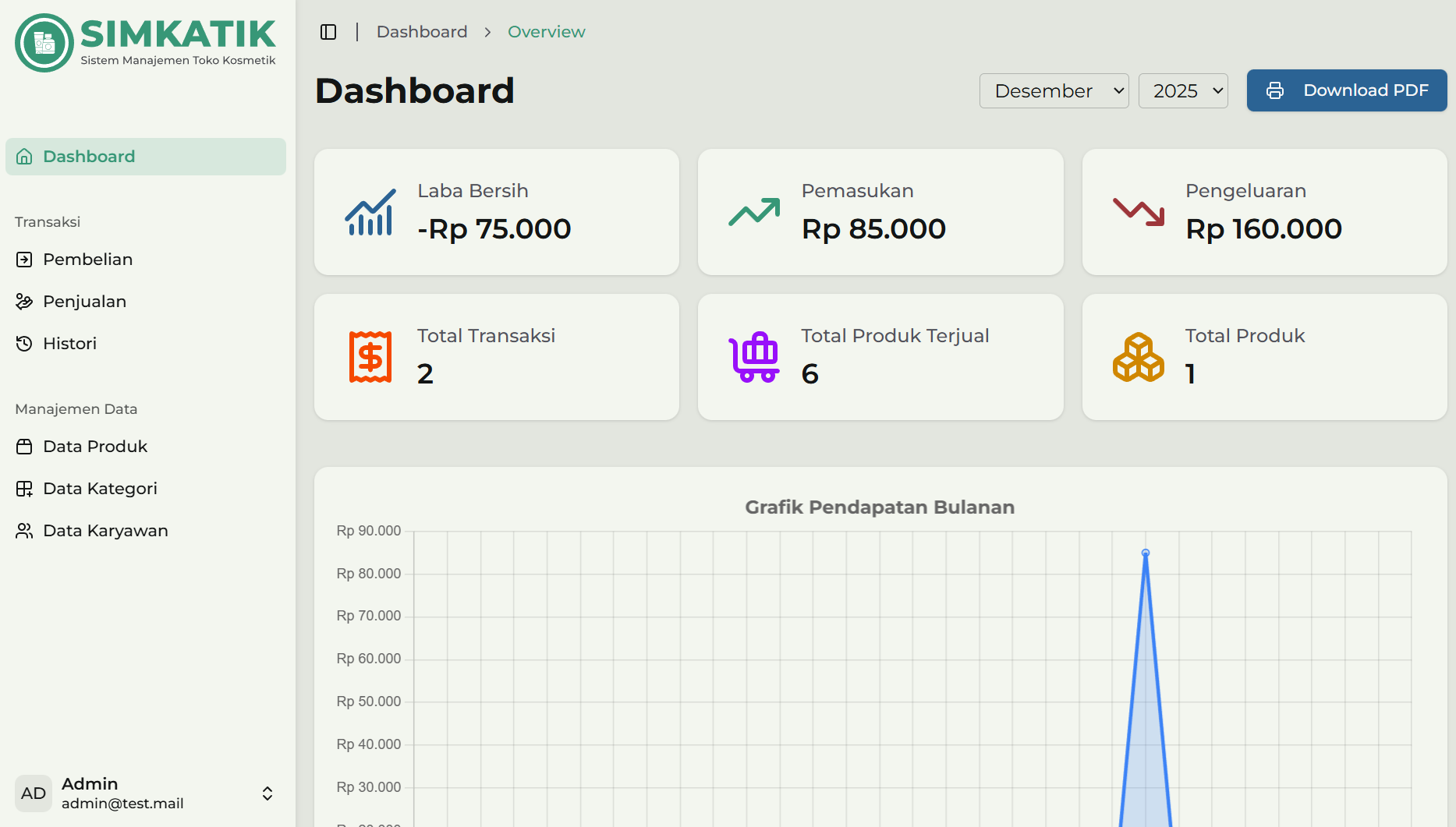Click the Grafik Pendapatan Bulanan chart title
This screenshot has width=1456, height=827.
click(880, 507)
